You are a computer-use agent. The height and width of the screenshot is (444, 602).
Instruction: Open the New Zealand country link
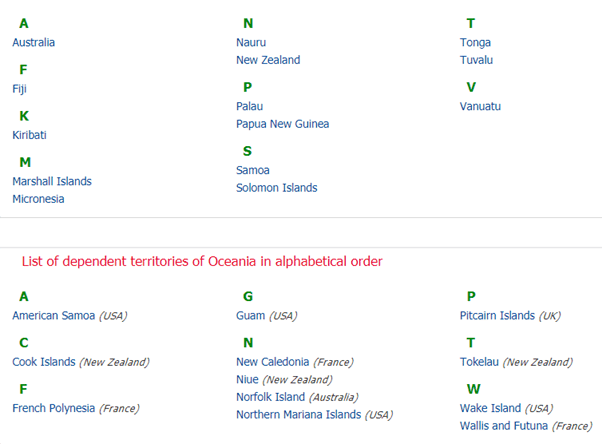coord(268,60)
